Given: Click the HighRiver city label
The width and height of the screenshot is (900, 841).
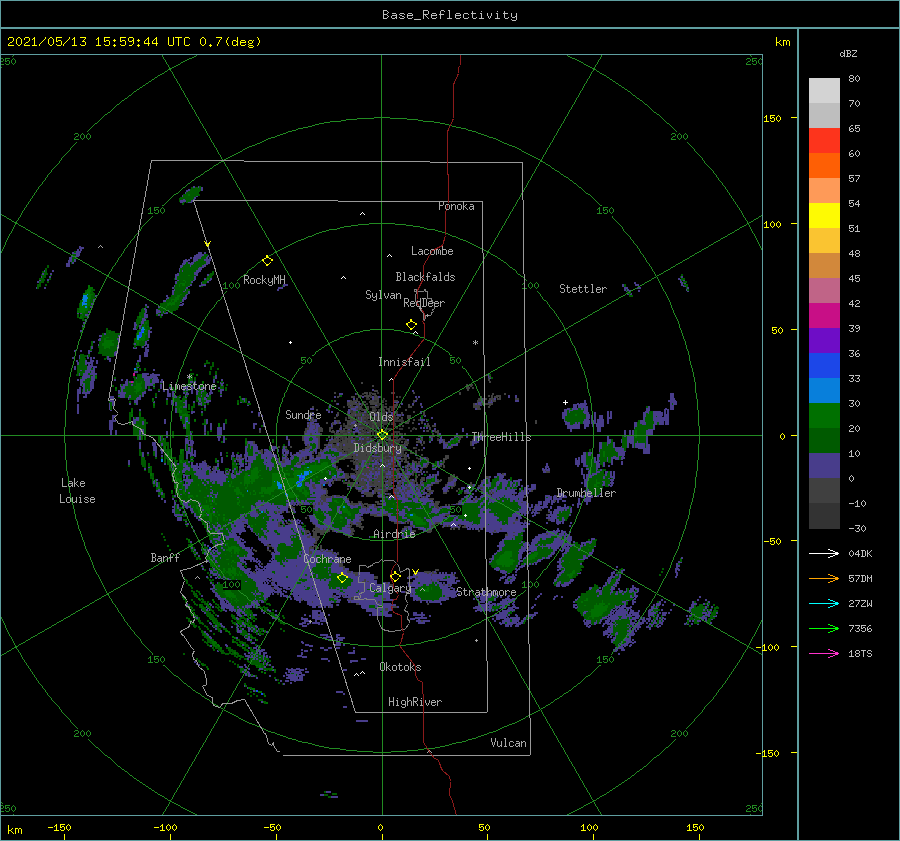Looking at the screenshot, I should pyautogui.click(x=415, y=702).
